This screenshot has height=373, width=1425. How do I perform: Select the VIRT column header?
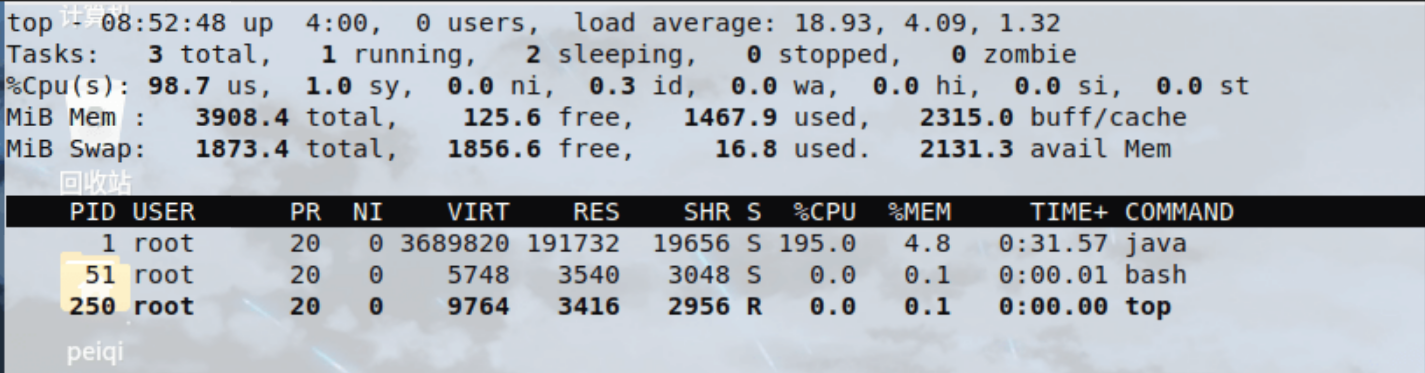point(478,212)
